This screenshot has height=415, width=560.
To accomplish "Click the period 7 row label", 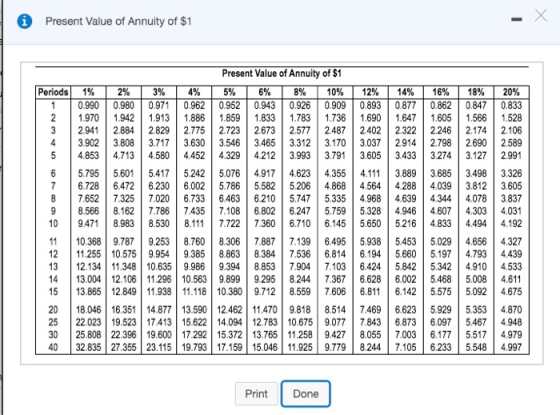I will pos(53,186).
